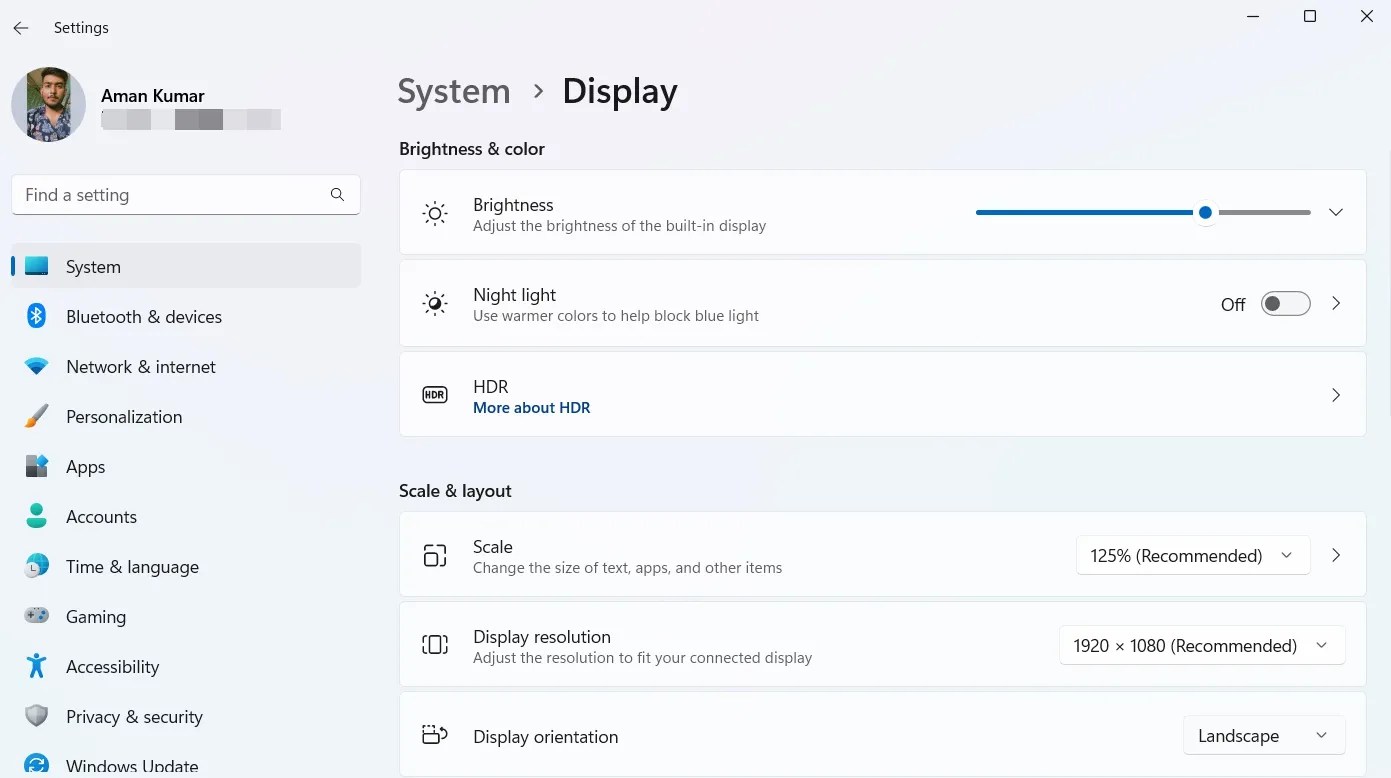1391x778 pixels.
Task: Open the More about HDR link
Action: coord(531,407)
